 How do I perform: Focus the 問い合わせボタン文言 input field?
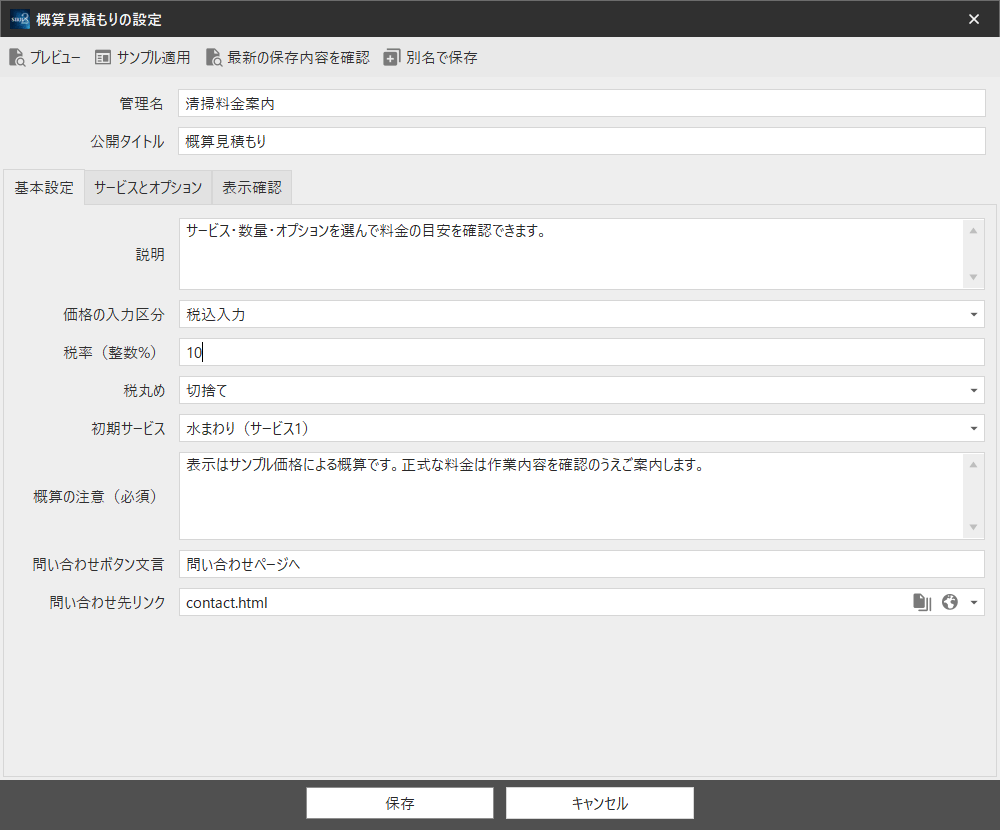click(x=582, y=564)
